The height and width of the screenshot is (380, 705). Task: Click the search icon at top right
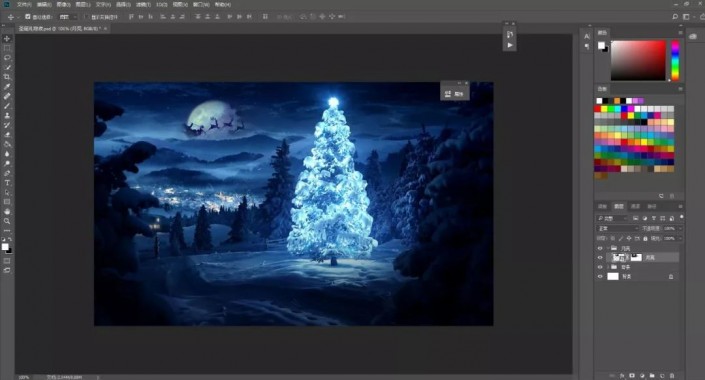675,17
